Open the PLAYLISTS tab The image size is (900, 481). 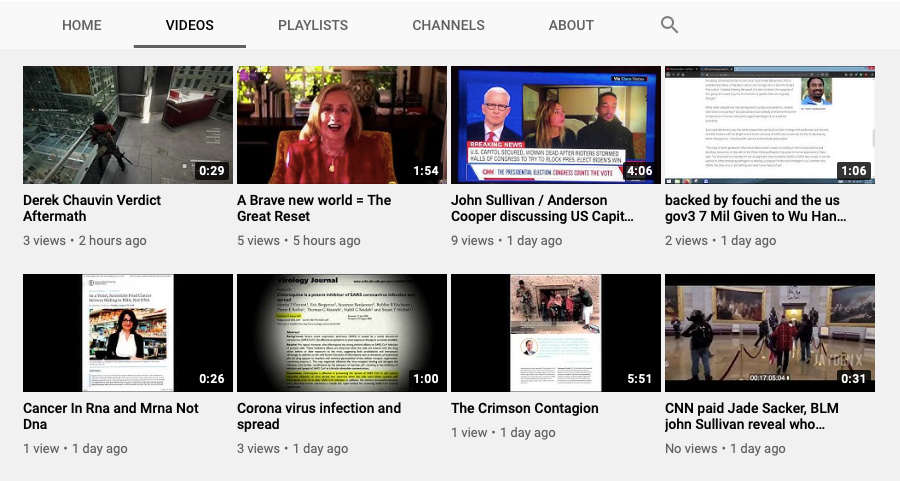tap(313, 25)
